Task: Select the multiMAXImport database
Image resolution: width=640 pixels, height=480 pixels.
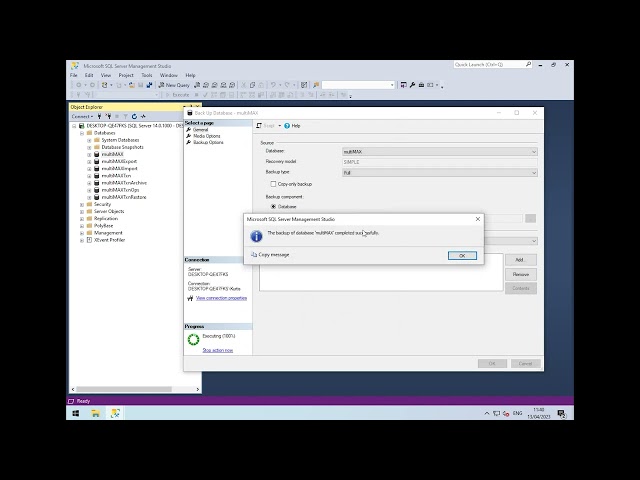Action: 119,169
